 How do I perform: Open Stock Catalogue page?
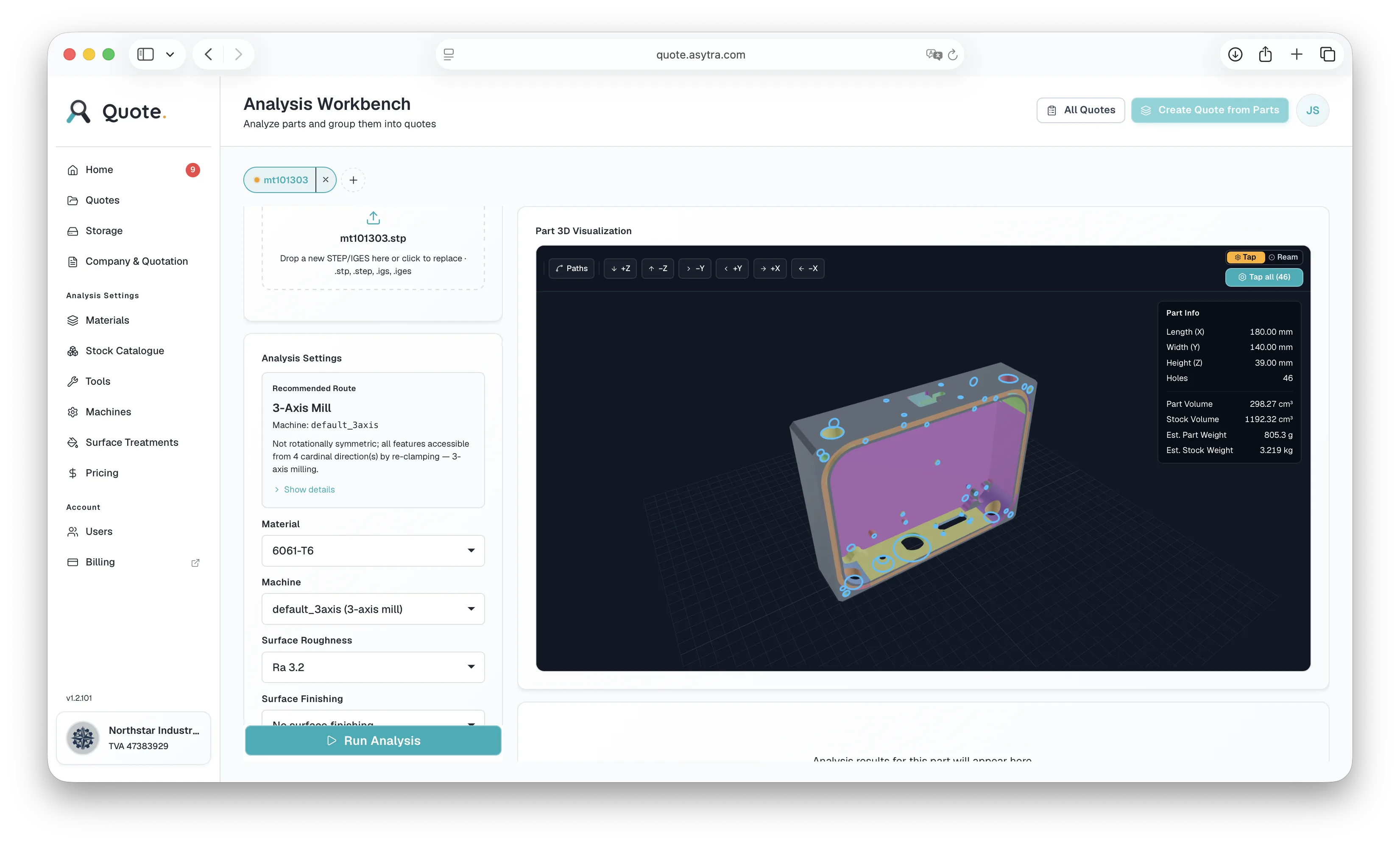pyautogui.click(x=133, y=351)
